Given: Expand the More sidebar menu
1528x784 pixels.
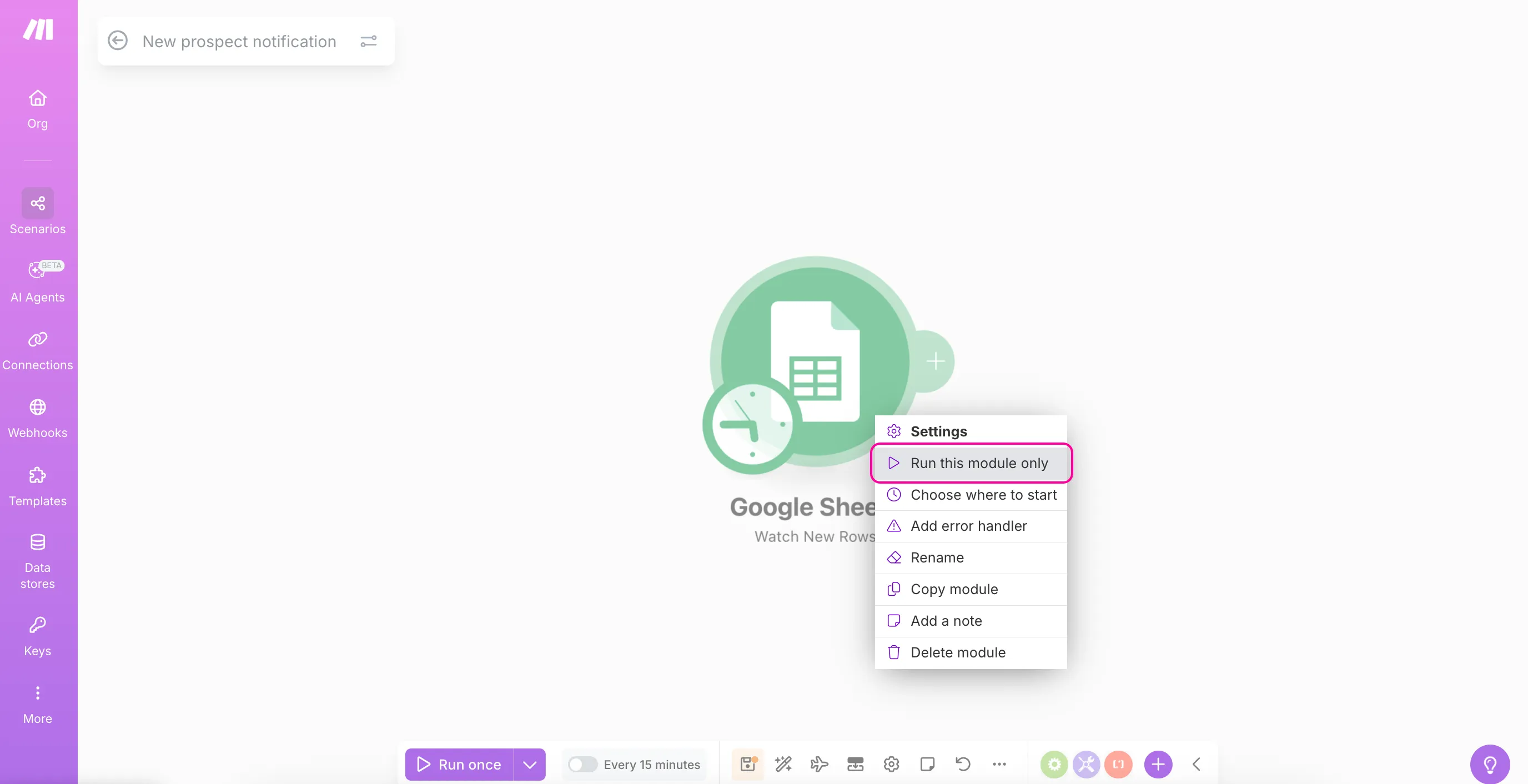Looking at the screenshot, I should 37,705.
